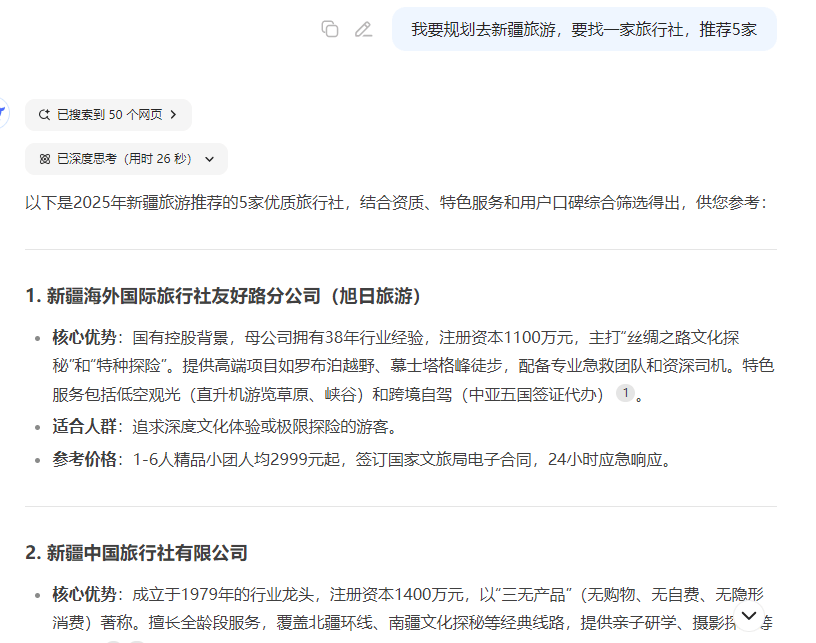Click the 已深度思考（用时 26 秒）label
Screen dimensions: 816x643
124,159
